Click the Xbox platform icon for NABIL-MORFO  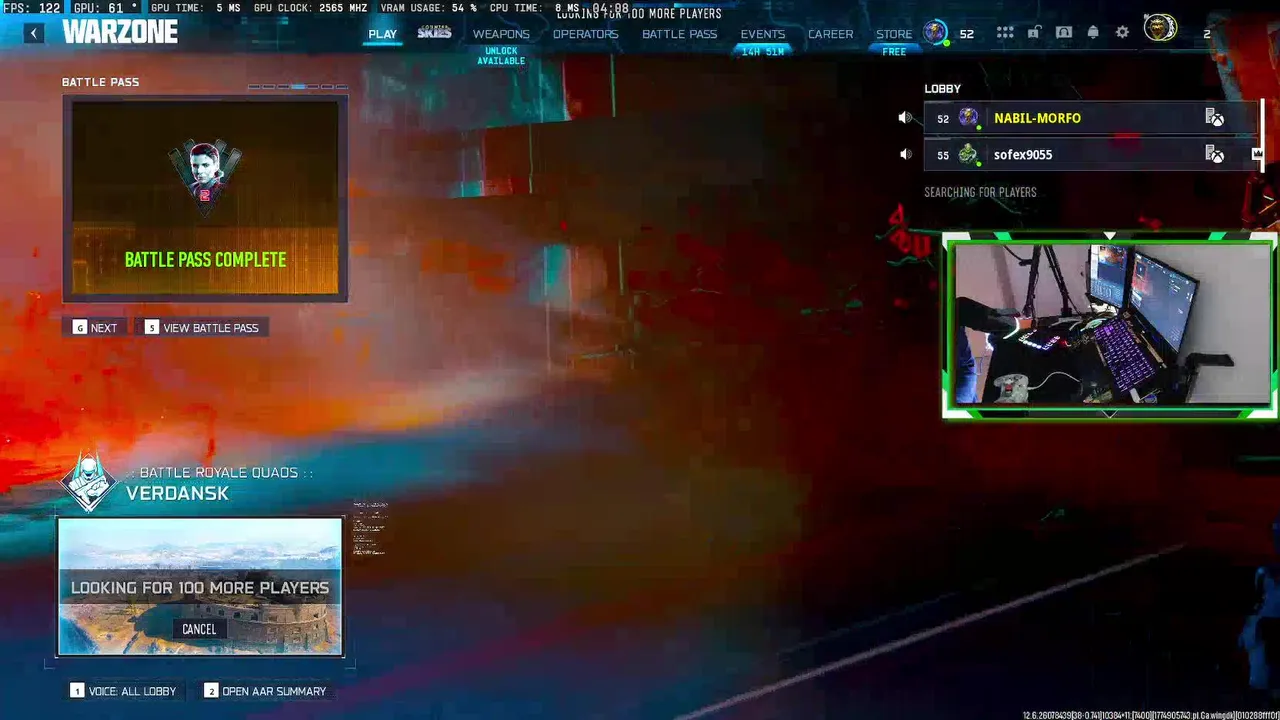[x=1214, y=118]
